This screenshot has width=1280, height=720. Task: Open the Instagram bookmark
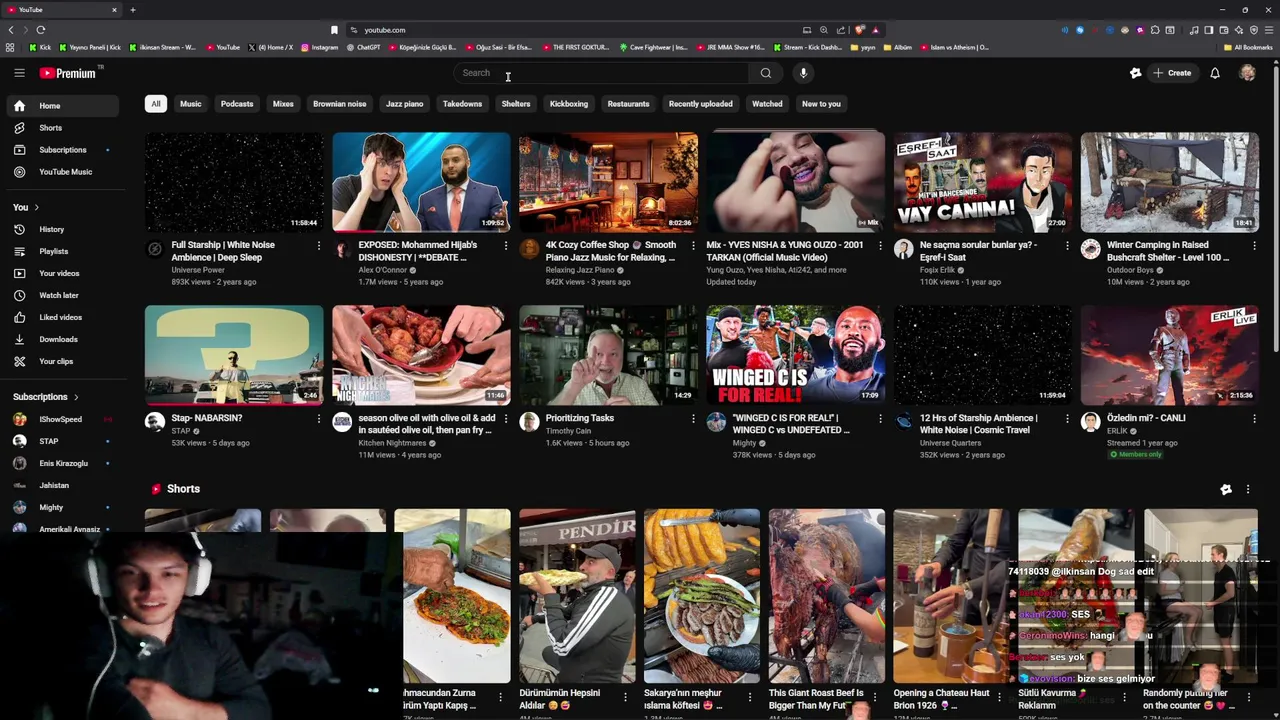pos(319,47)
